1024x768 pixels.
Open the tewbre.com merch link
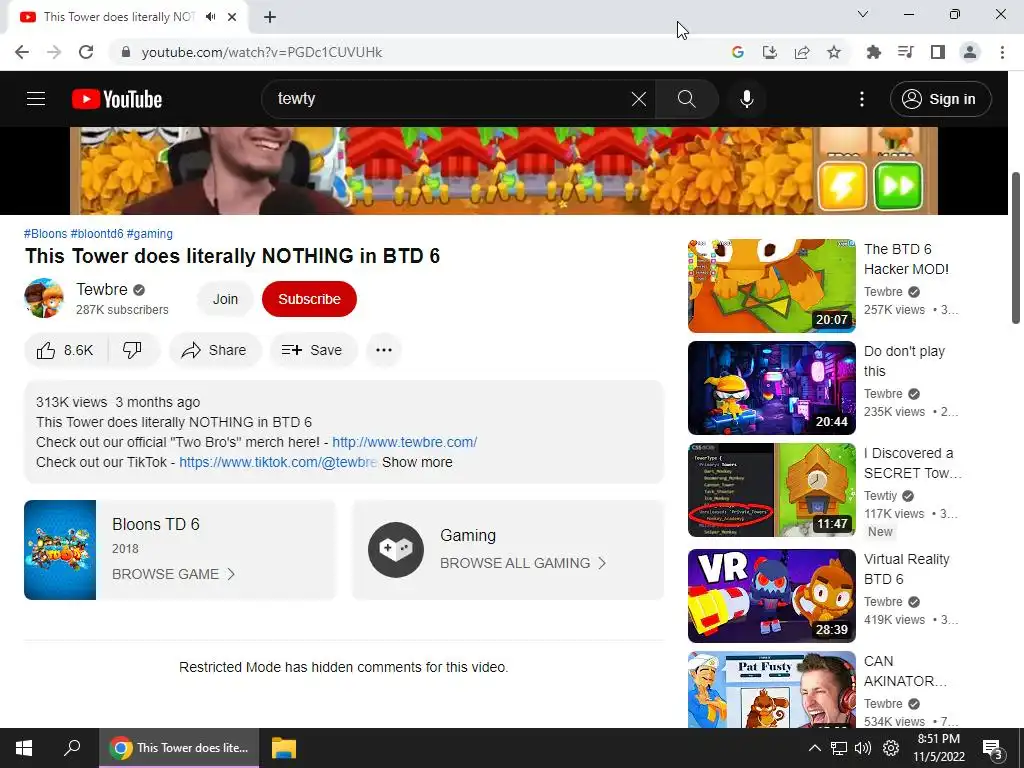tap(405, 442)
